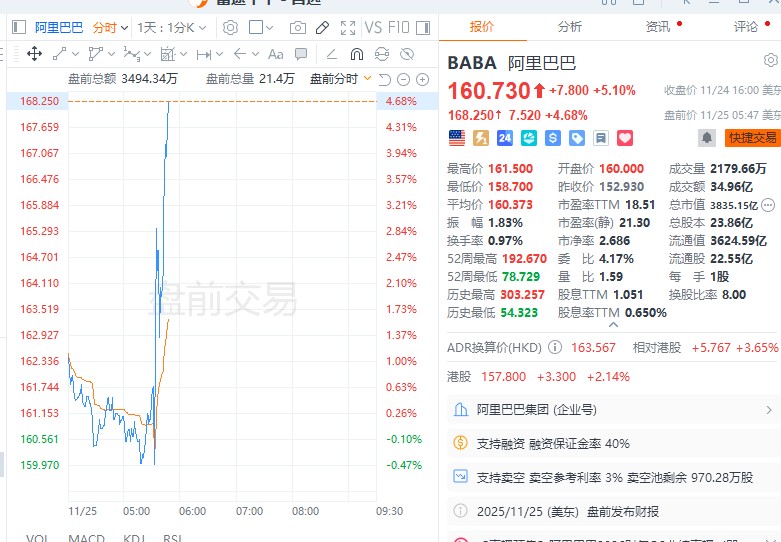Image resolution: width=781 pixels, height=542 pixels.
Task: Click the price alert bell icon
Action: pos(707,138)
